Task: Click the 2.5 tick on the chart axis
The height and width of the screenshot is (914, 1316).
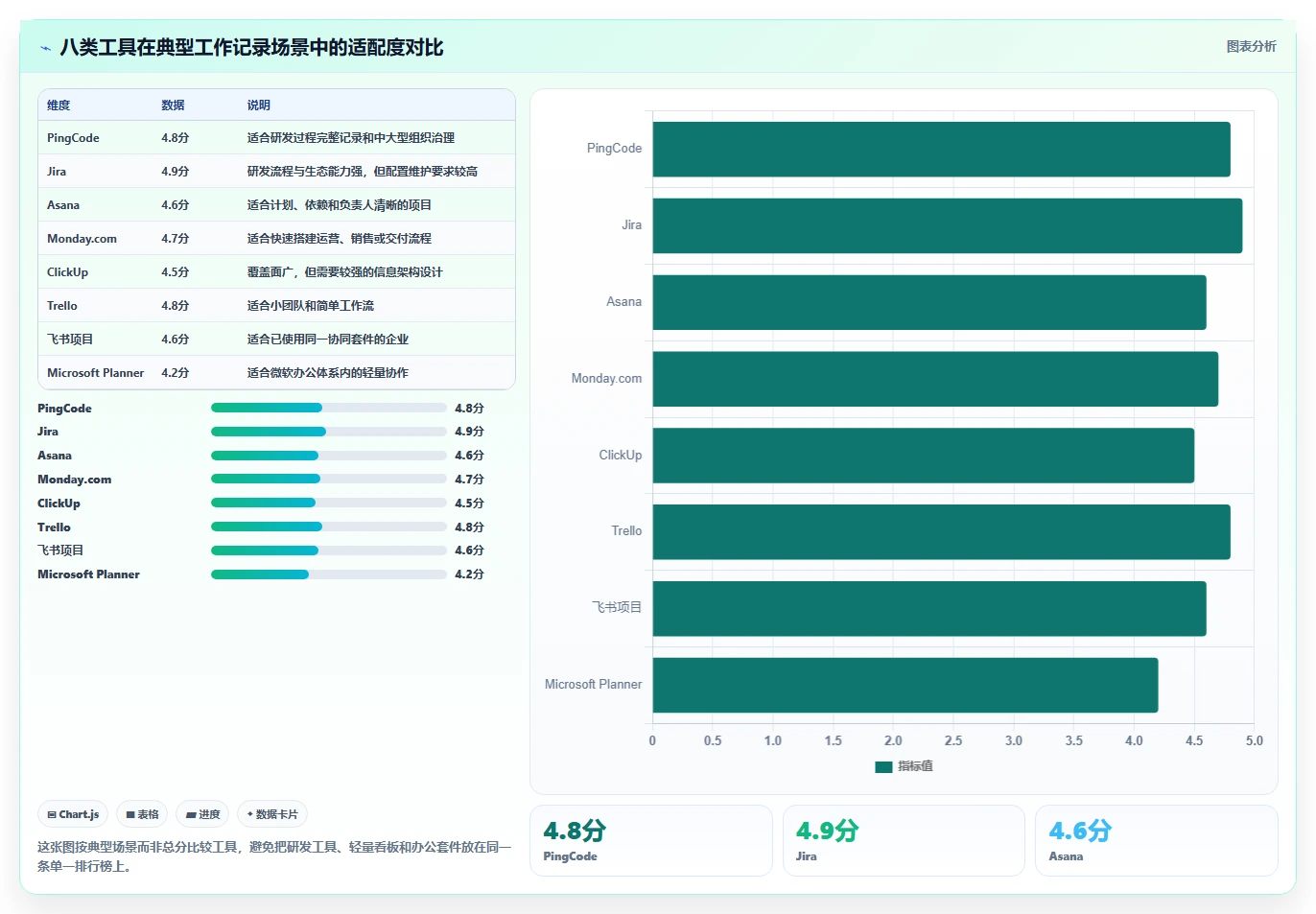Action: point(953,740)
